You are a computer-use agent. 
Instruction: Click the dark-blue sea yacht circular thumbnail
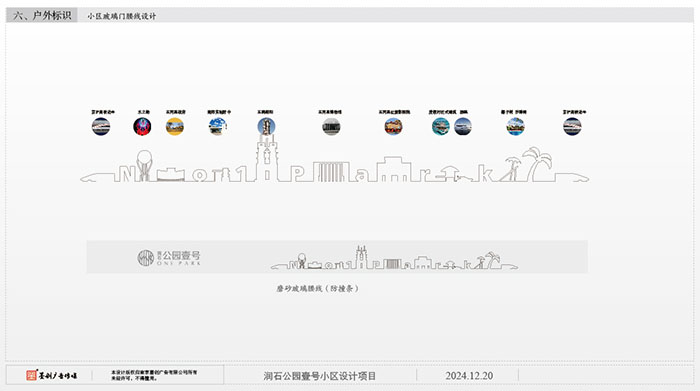coord(463,126)
